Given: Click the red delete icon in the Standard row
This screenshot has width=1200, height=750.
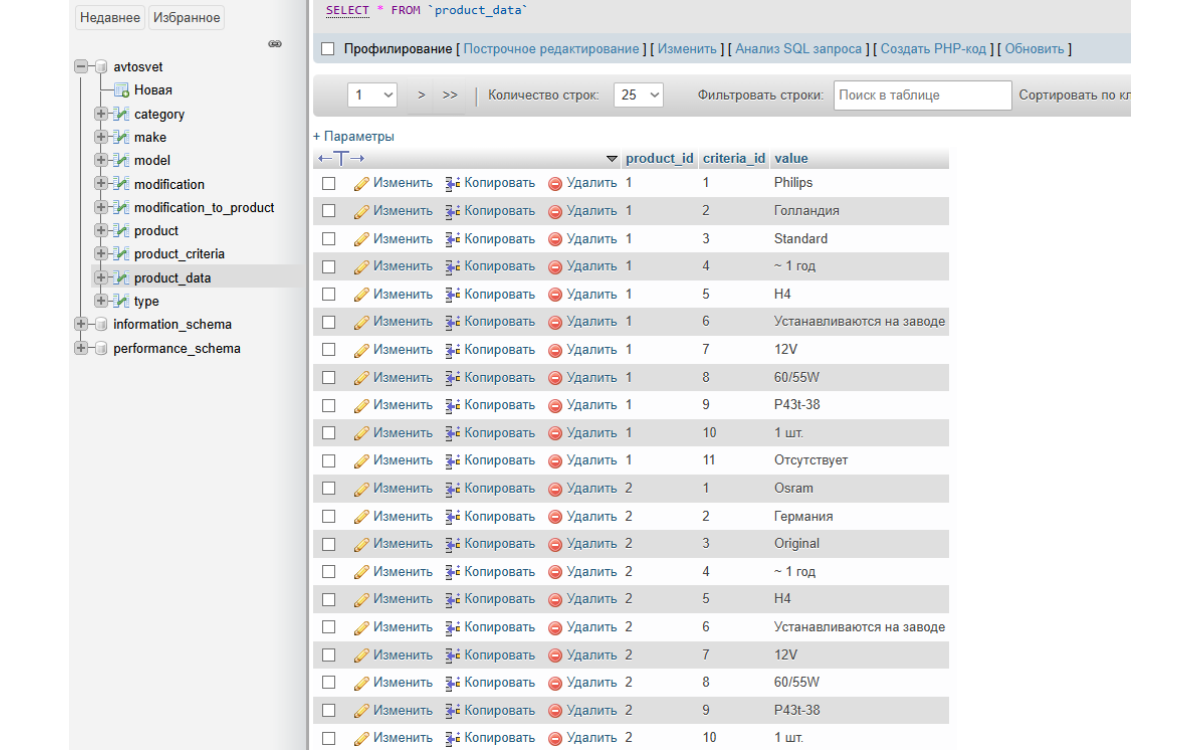Looking at the screenshot, I should pos(555,240).
